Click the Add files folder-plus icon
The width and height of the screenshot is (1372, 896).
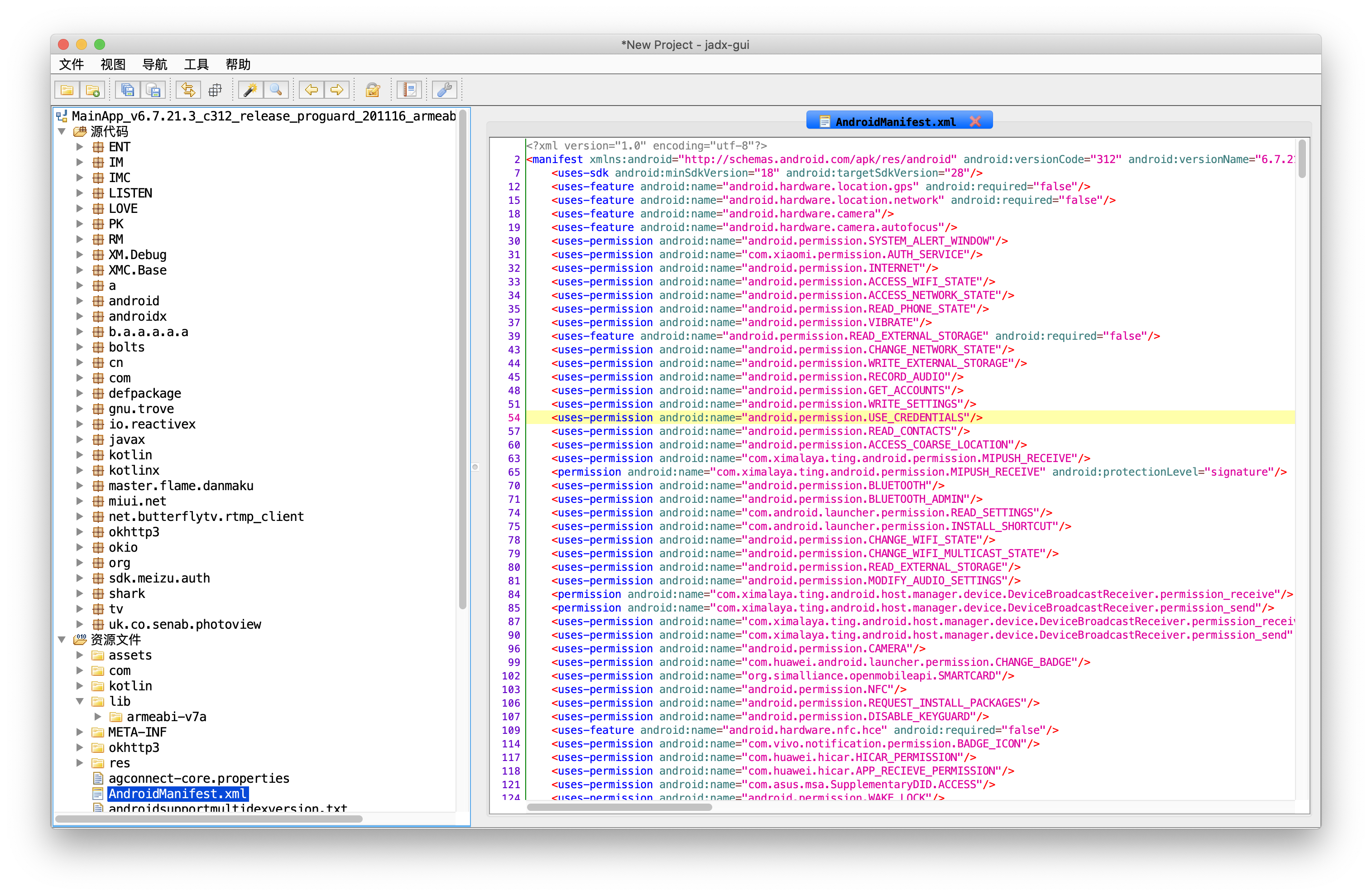tap(92, 90)
